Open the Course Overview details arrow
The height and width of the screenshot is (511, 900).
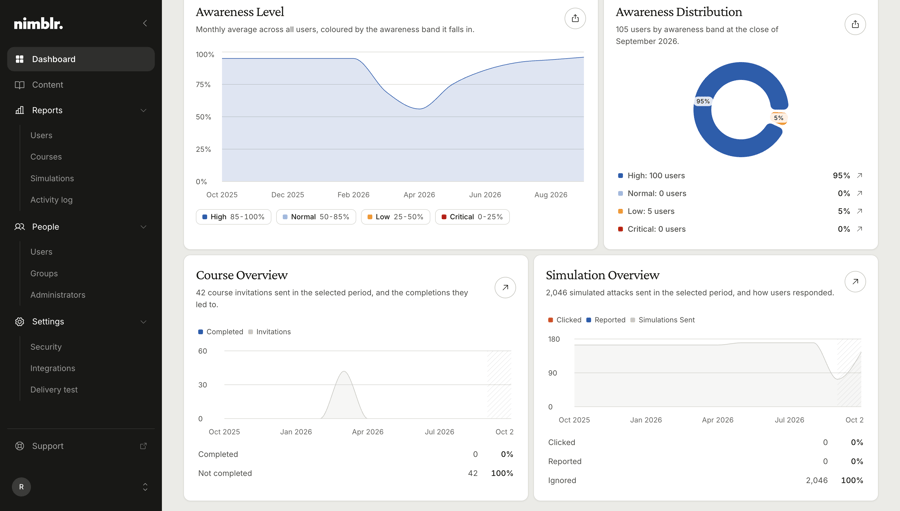tap(505, 288)
